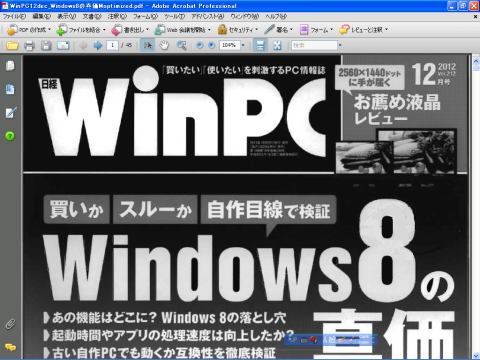
Task: Click the vertical scrollbar down arrow
Action: [x=476, y=356]
